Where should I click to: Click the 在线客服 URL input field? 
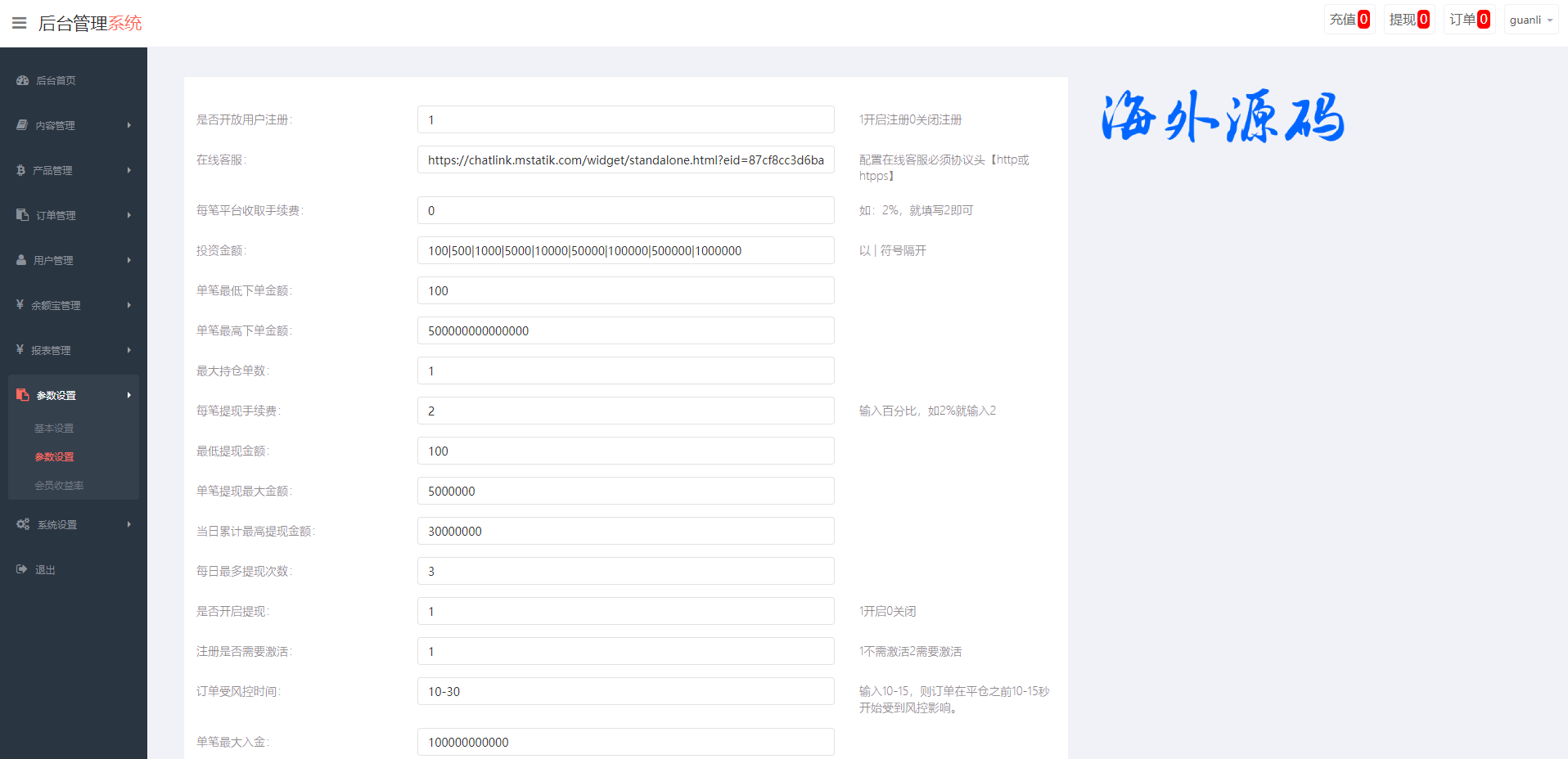click(625, 160)
